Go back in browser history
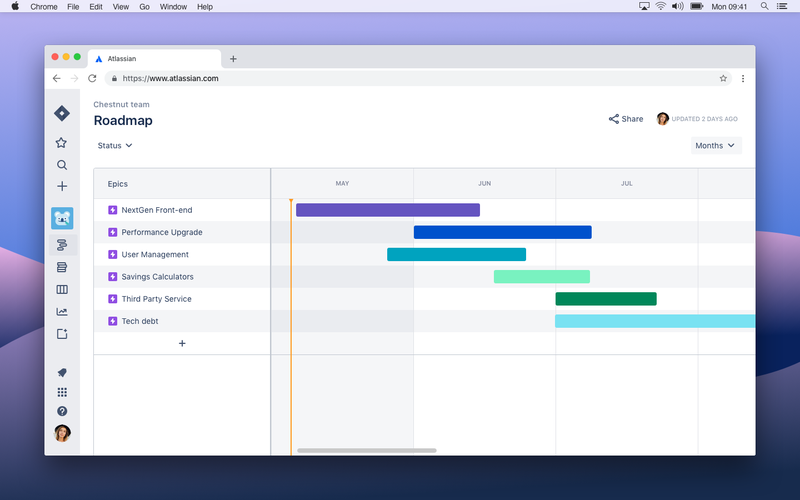Image resolution: width=800 pixels, height=500 pixels. pyautogui.click(x=57, y=78)
